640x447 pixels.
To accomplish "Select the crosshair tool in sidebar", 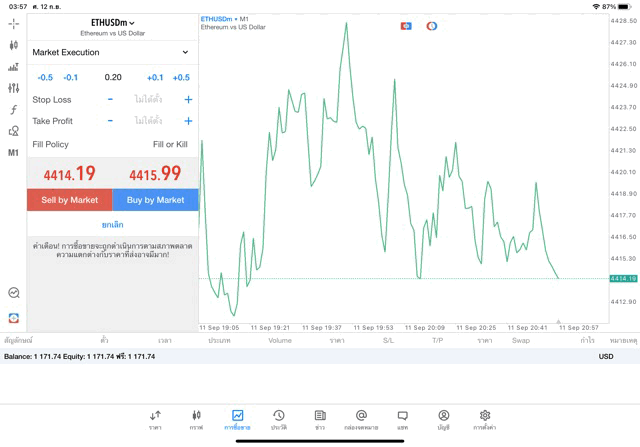I will click(13, 23).
